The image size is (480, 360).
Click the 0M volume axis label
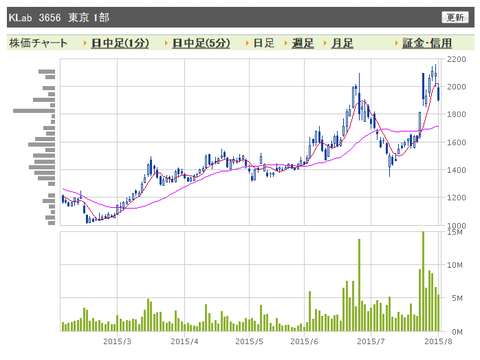(457, 332)
